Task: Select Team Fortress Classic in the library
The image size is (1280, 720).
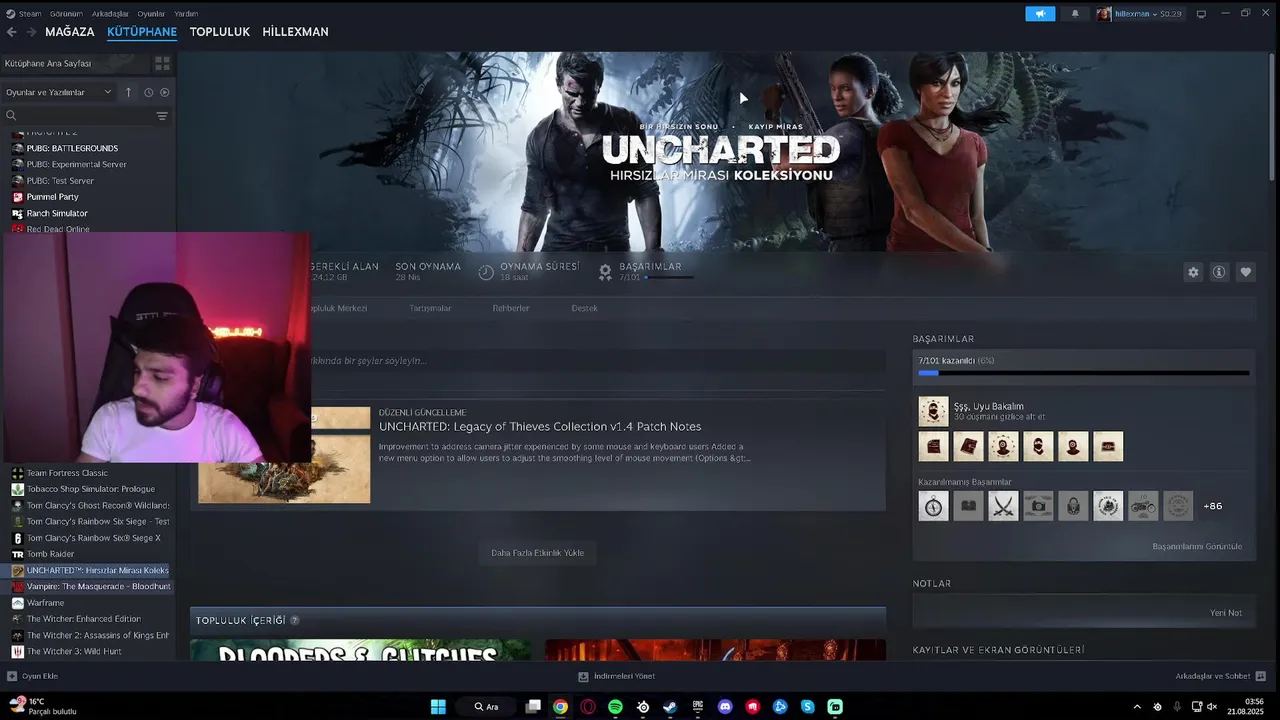Action: pyautogui.click(x=67, y=473)
